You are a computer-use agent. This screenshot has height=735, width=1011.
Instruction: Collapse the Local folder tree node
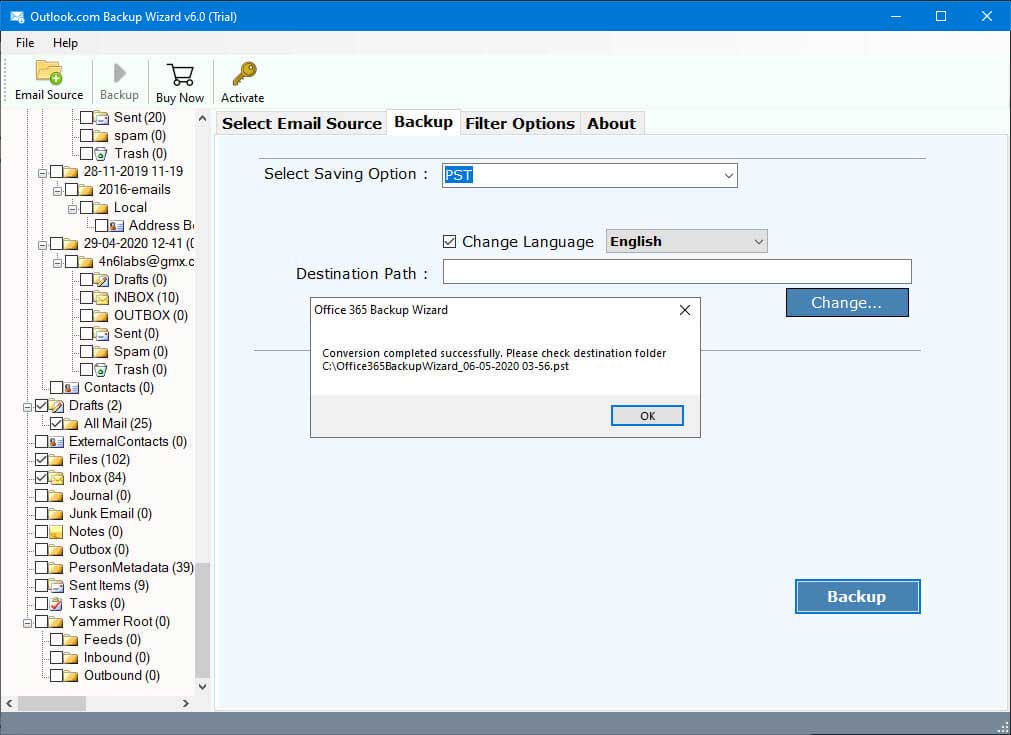[72, 209]
